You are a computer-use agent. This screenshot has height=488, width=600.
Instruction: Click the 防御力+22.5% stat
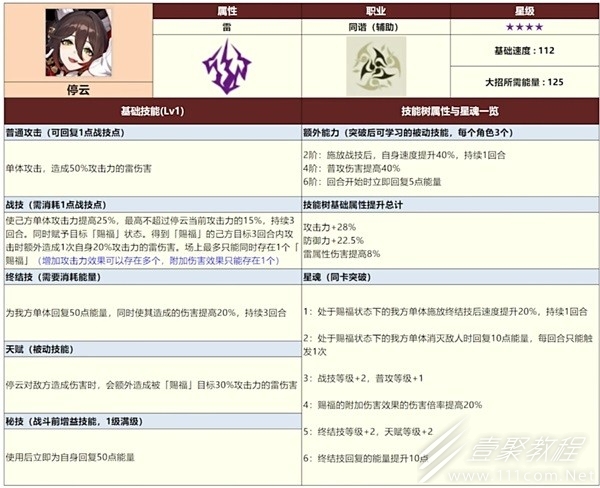(x=333, y=240)
